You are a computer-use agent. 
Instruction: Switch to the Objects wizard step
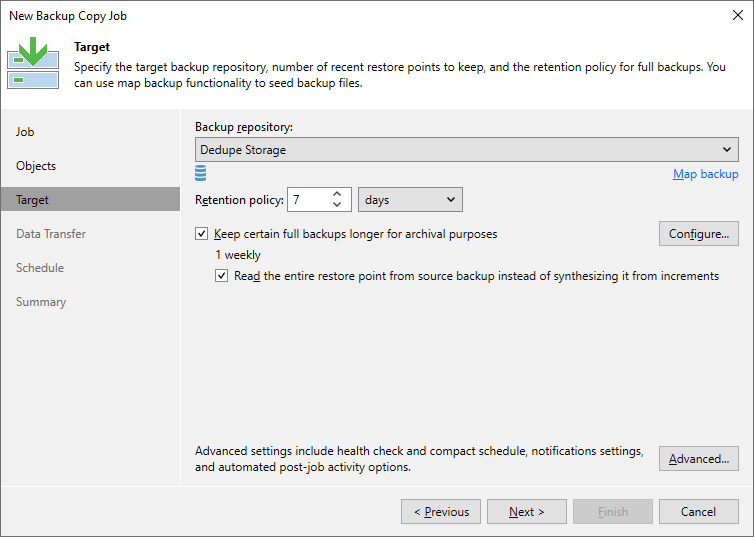click(36, 166)
